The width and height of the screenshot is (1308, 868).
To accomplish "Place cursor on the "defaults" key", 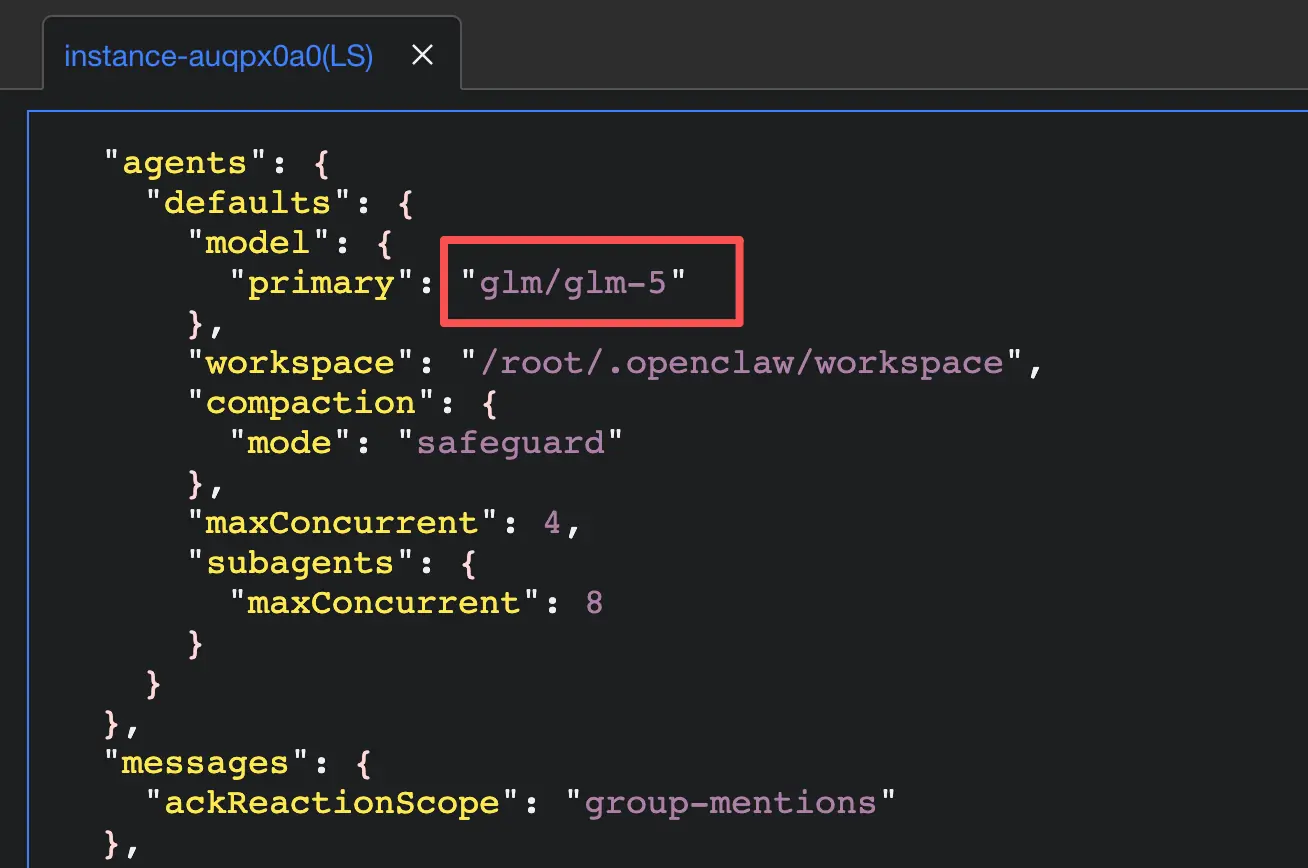I will coord(249,203).
